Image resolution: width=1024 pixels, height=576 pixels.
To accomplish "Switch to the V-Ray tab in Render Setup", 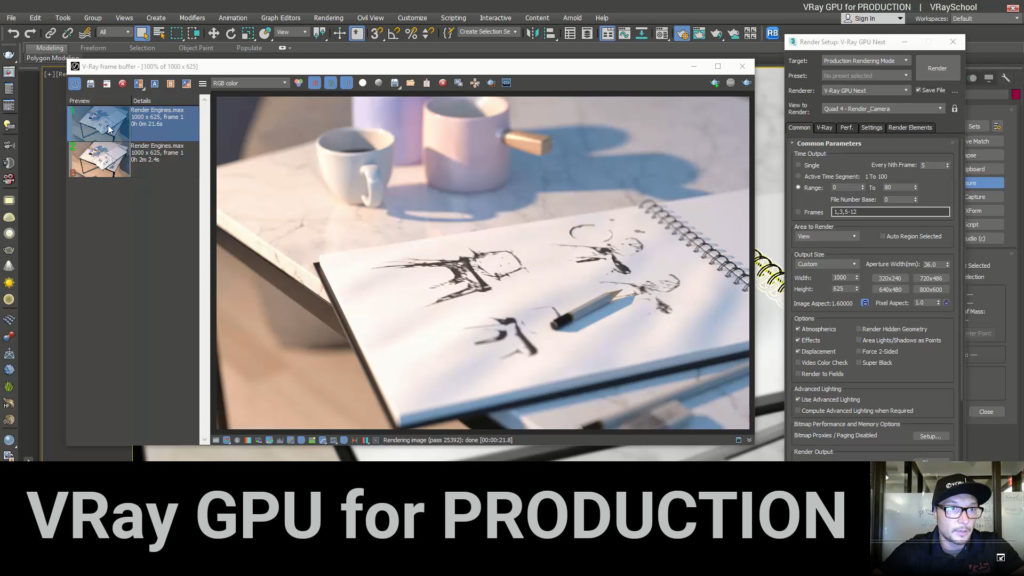I will click(x=825, y=128).
